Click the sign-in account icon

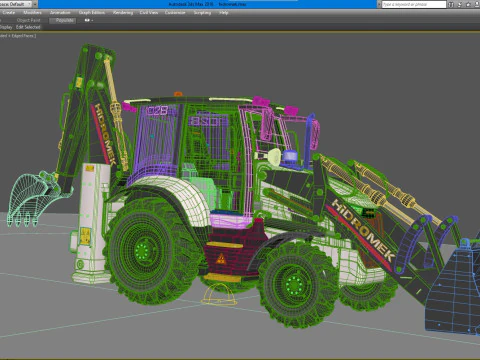click(477, 4)
